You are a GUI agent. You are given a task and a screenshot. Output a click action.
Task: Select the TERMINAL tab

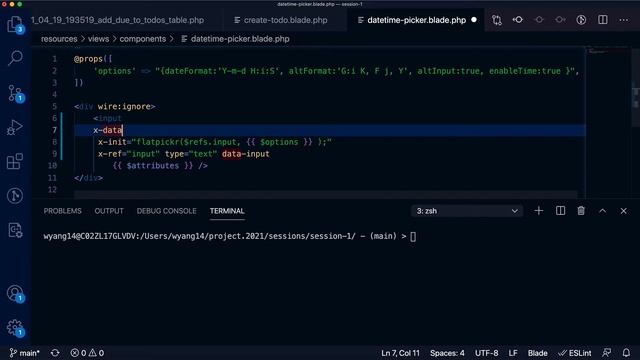click(227, 211)
